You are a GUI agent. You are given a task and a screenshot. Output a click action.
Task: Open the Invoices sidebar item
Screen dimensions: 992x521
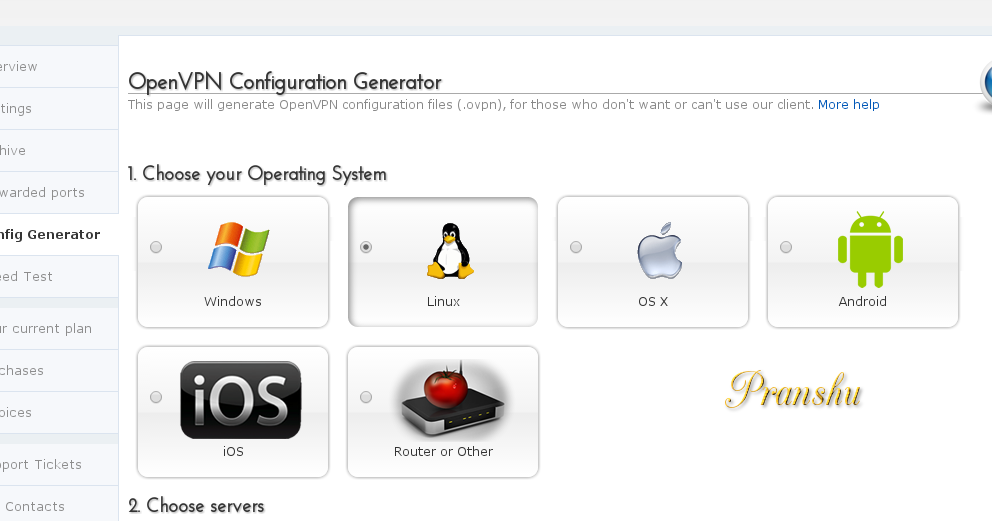pos(59,413)
